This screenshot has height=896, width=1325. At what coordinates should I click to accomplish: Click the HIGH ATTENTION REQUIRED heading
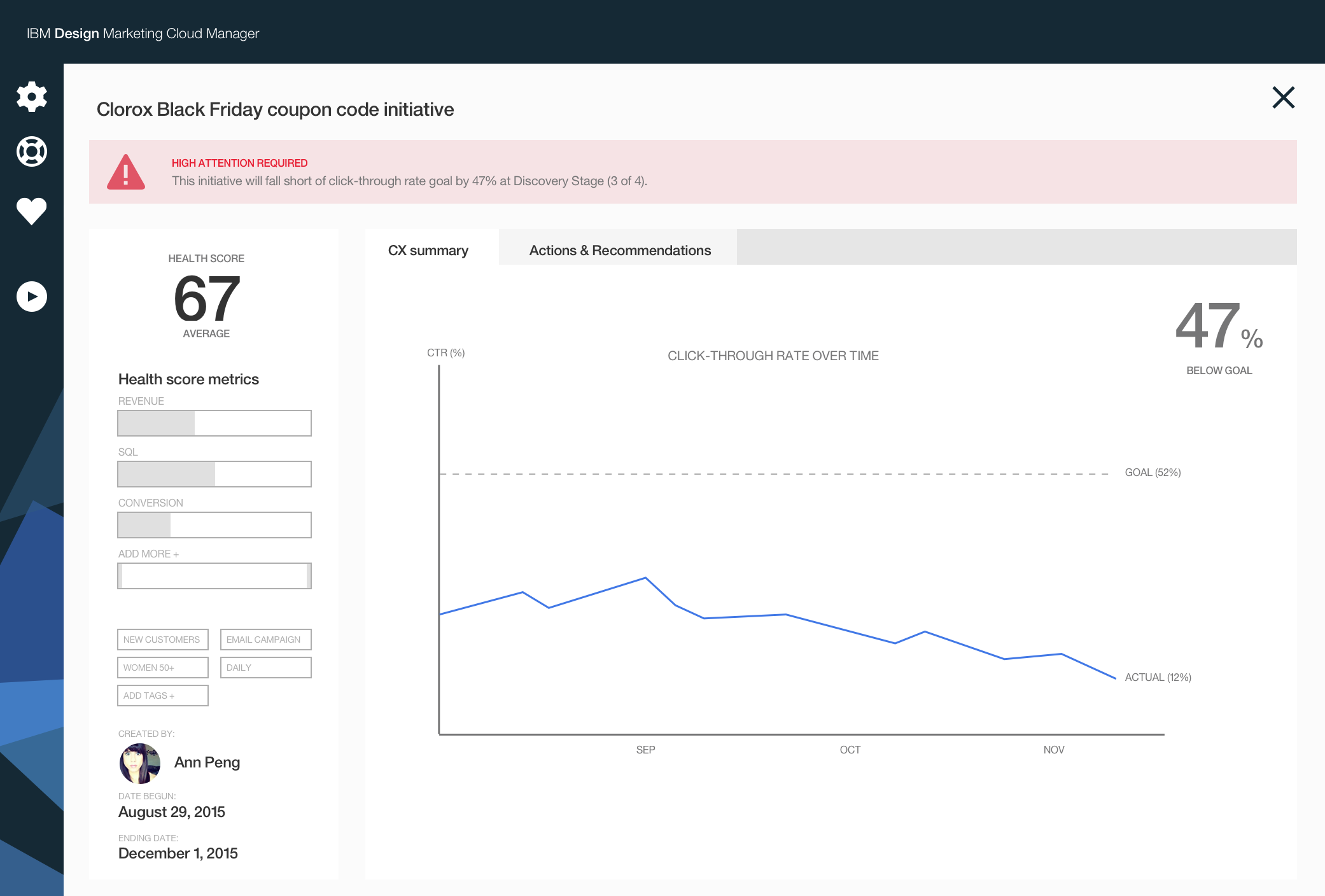point(239,163)
